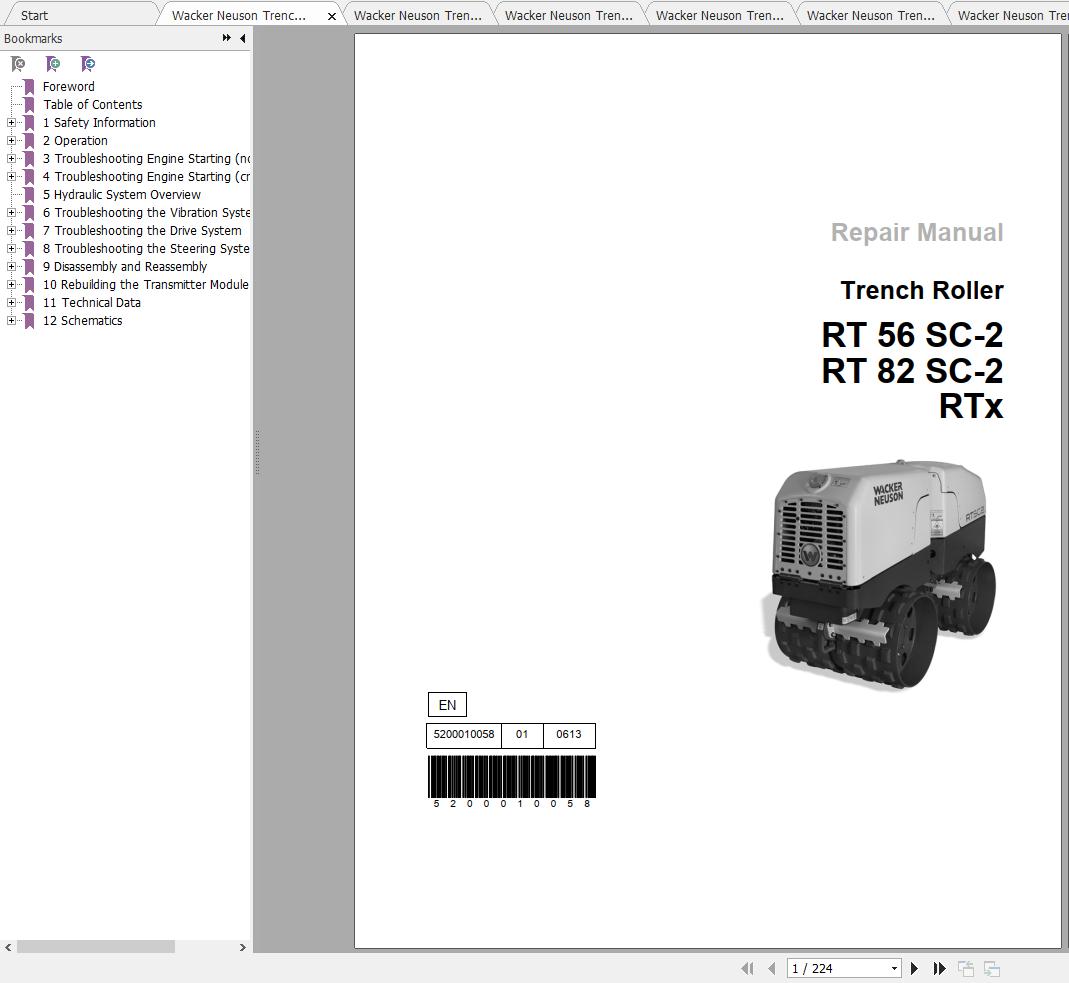Screen dimensions: 1069x983
Task: Expand 7 Troubleshooting the Drive System
Action: pos(11,230)
